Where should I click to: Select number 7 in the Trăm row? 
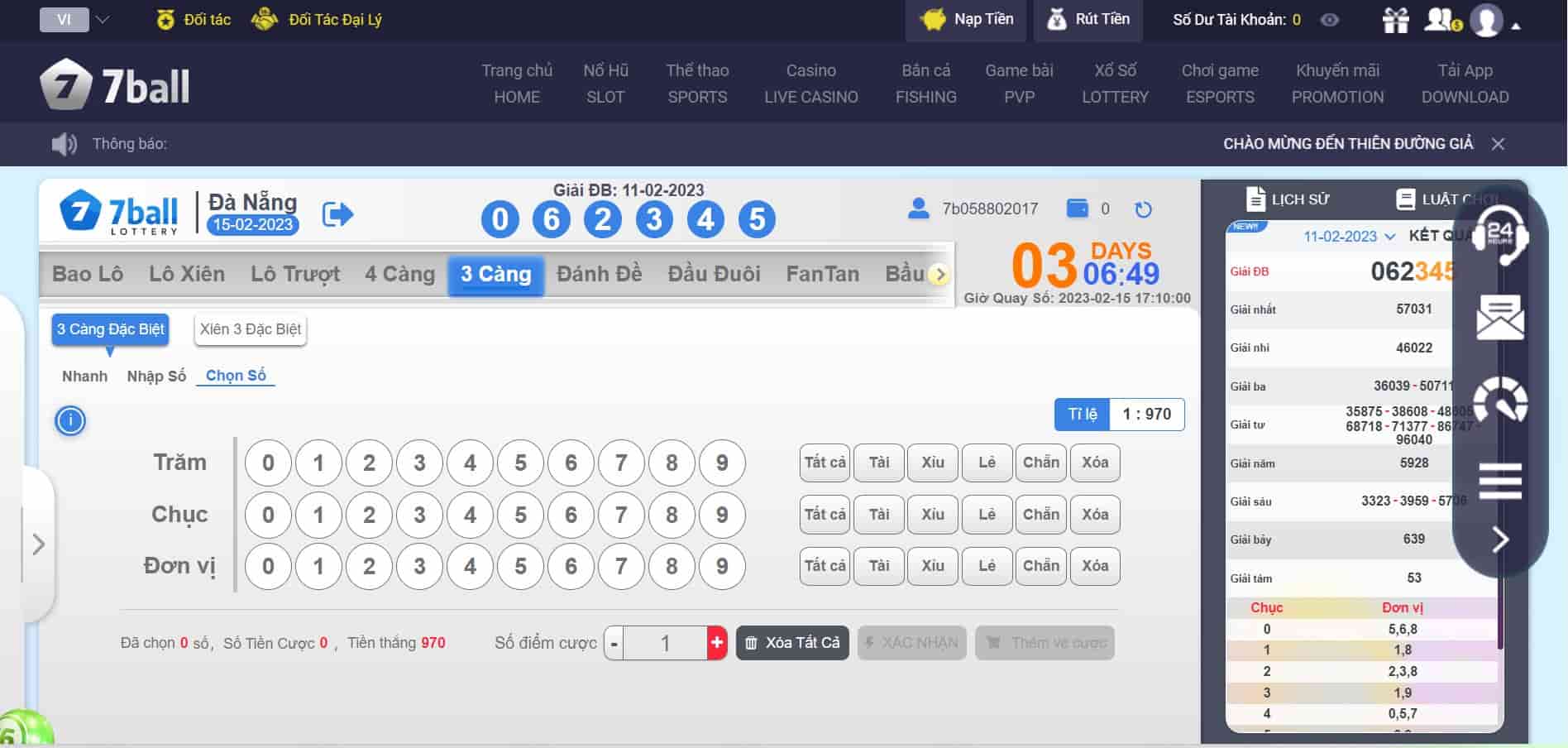(x=622, y=463)
